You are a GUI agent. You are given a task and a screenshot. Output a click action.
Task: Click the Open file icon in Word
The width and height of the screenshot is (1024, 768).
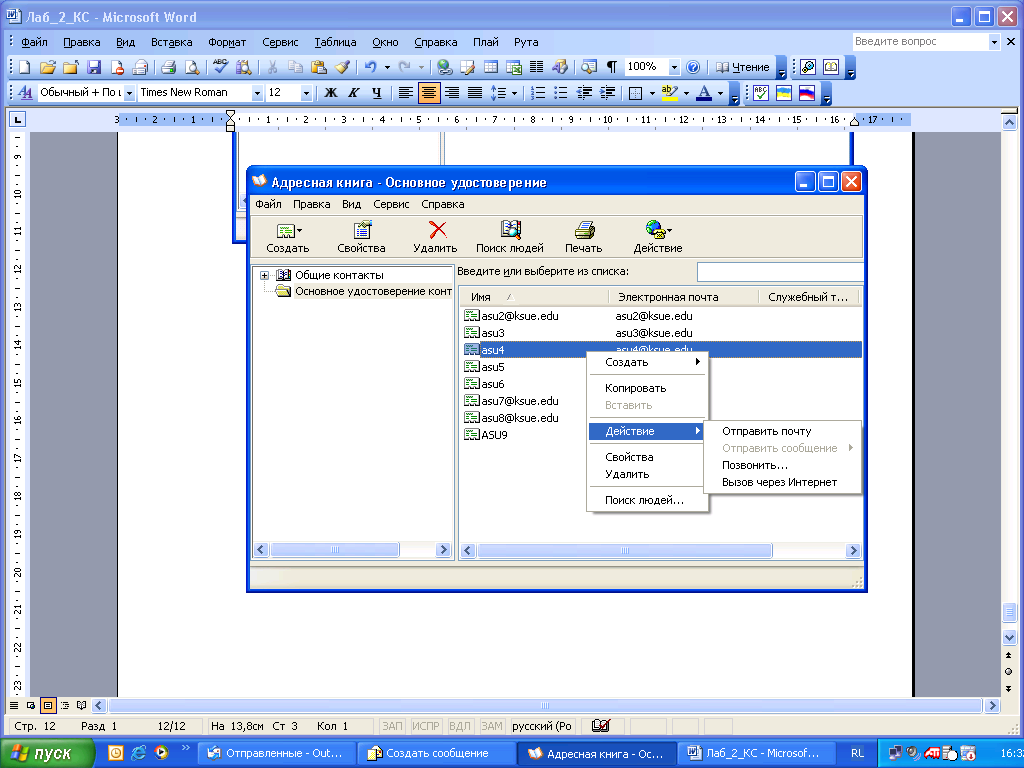click(x=48, y=67)
